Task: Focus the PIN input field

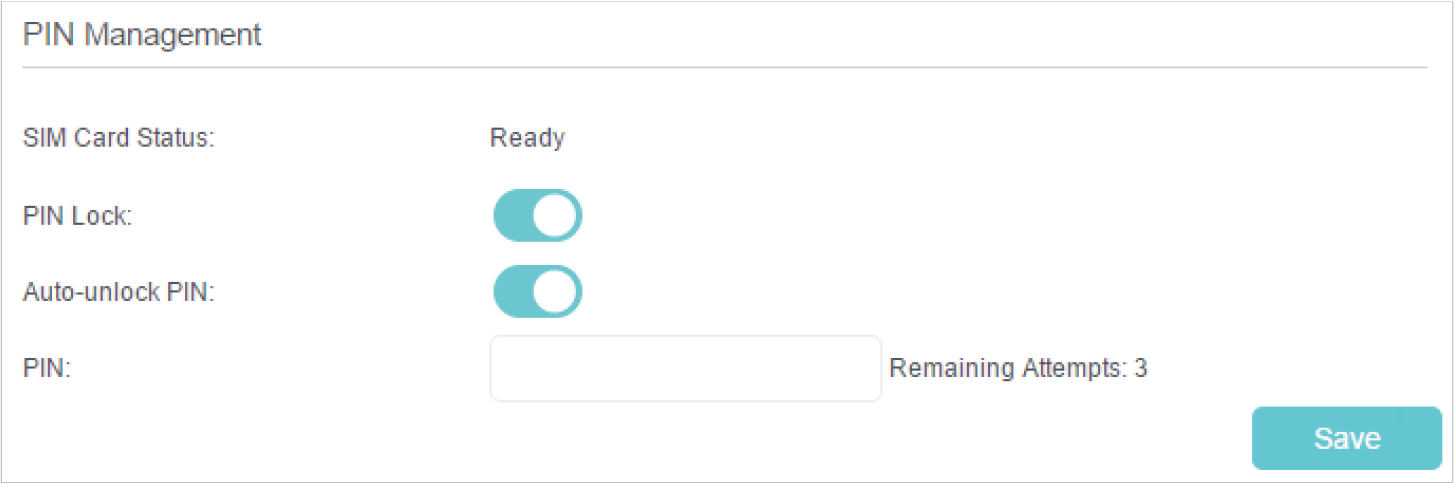Action: [x=685, y=369]
